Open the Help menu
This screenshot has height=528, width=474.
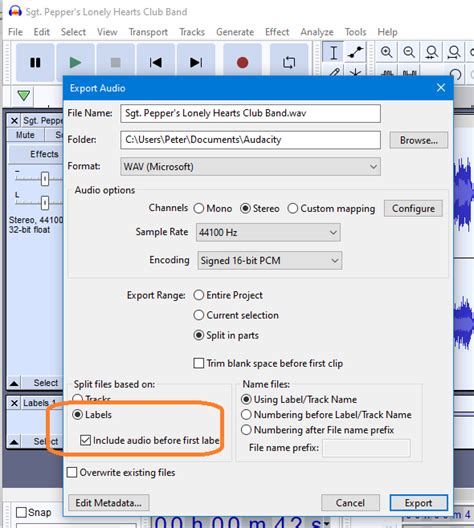[387, 32]
